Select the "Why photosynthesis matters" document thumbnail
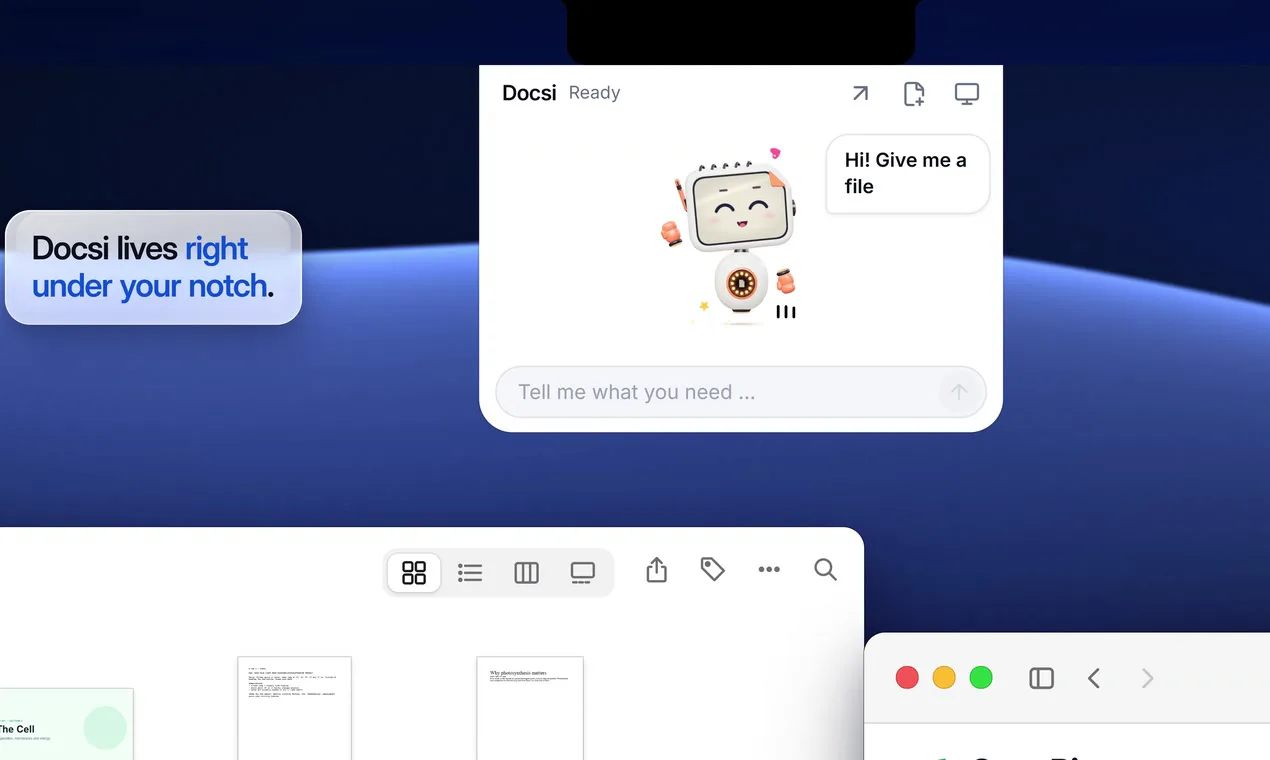Screen dimensions: 1270x760 pyautogui.click(x=530, y=708)
